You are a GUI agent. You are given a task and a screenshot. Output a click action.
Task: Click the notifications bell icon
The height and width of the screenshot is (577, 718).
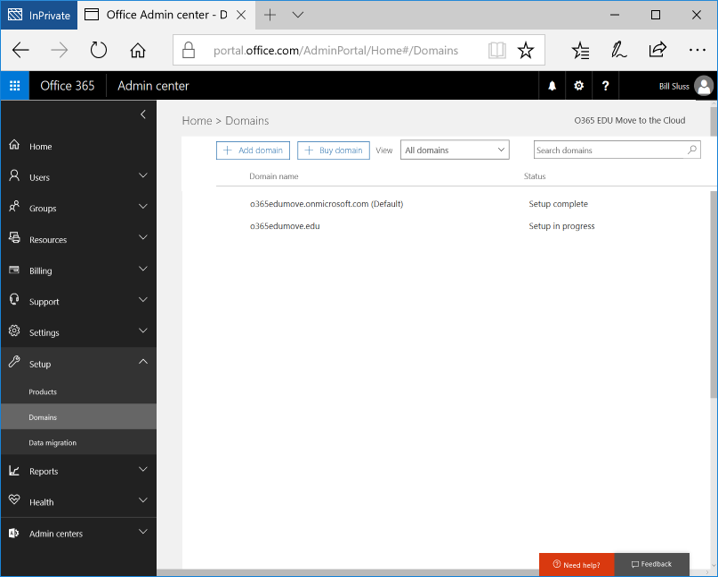552,86
